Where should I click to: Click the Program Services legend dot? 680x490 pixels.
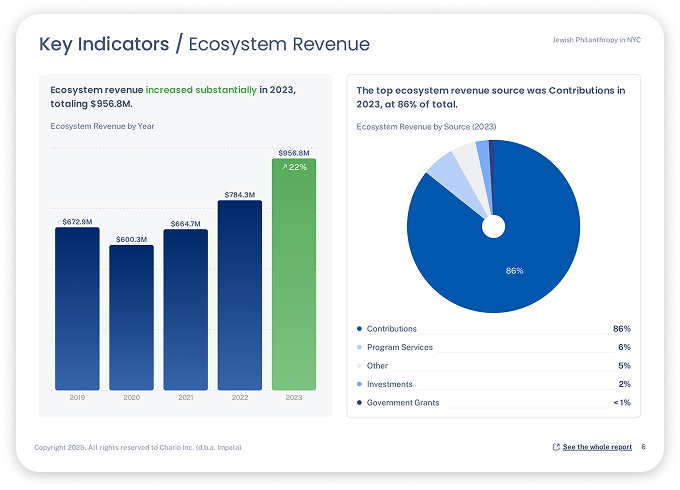360,347
